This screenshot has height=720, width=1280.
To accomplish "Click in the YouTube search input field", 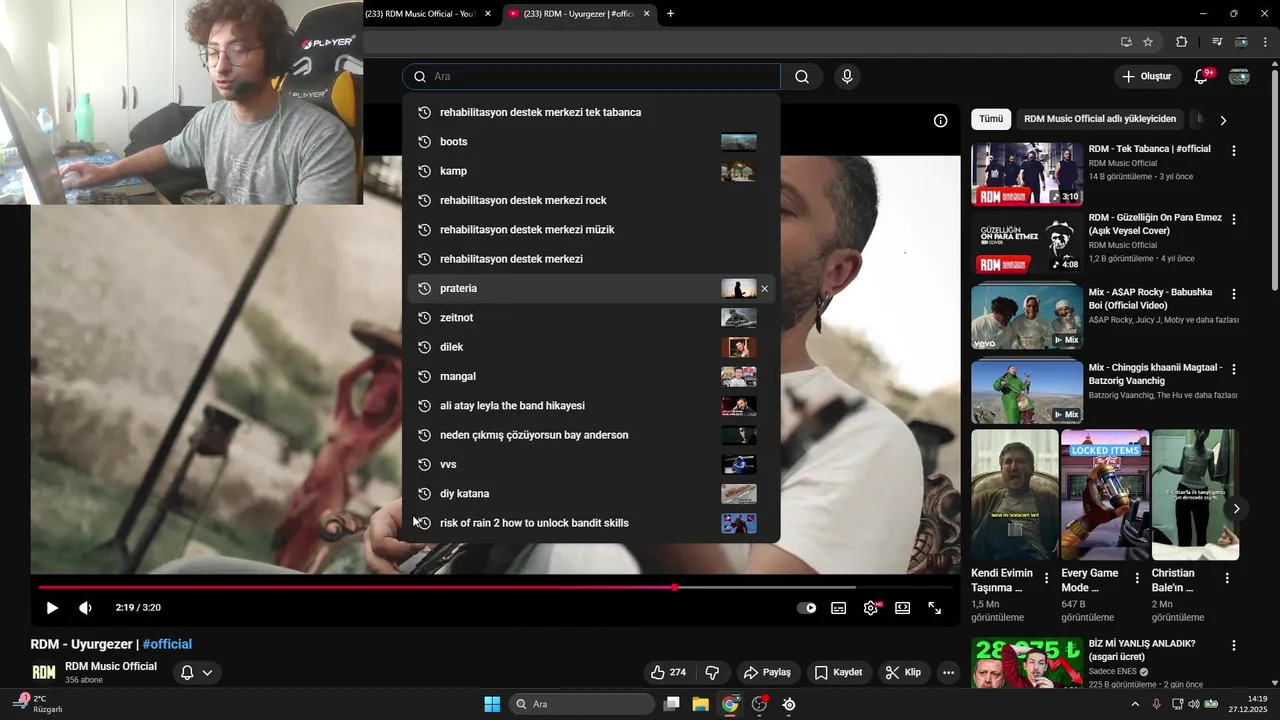I will 591,77.
